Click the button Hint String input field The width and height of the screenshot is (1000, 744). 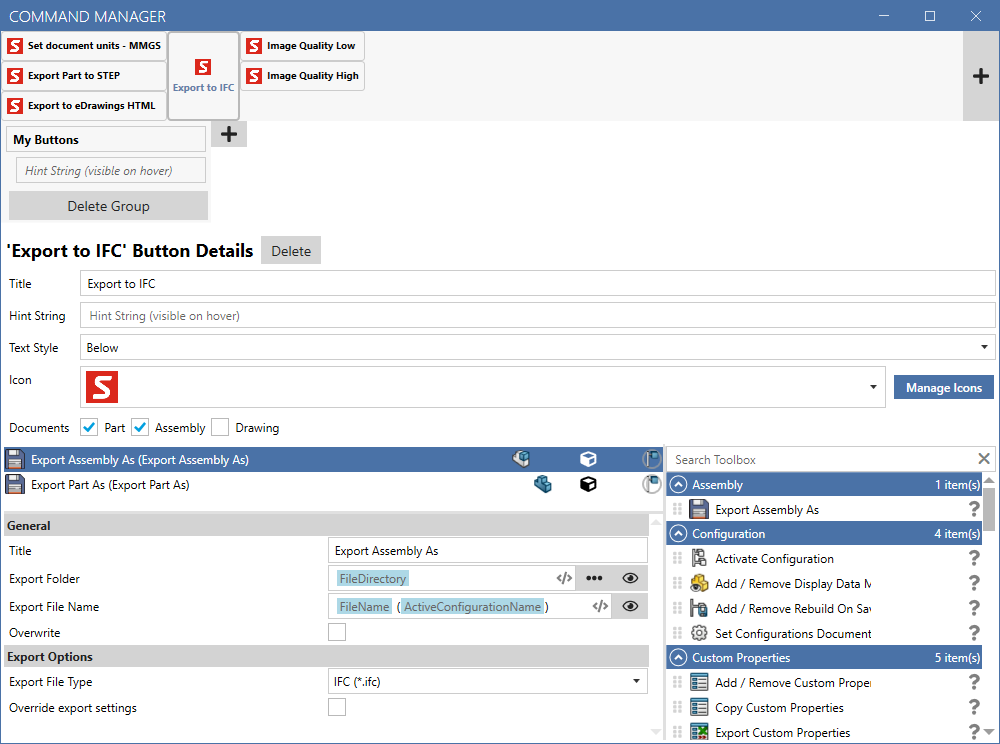tap(538, 316)
